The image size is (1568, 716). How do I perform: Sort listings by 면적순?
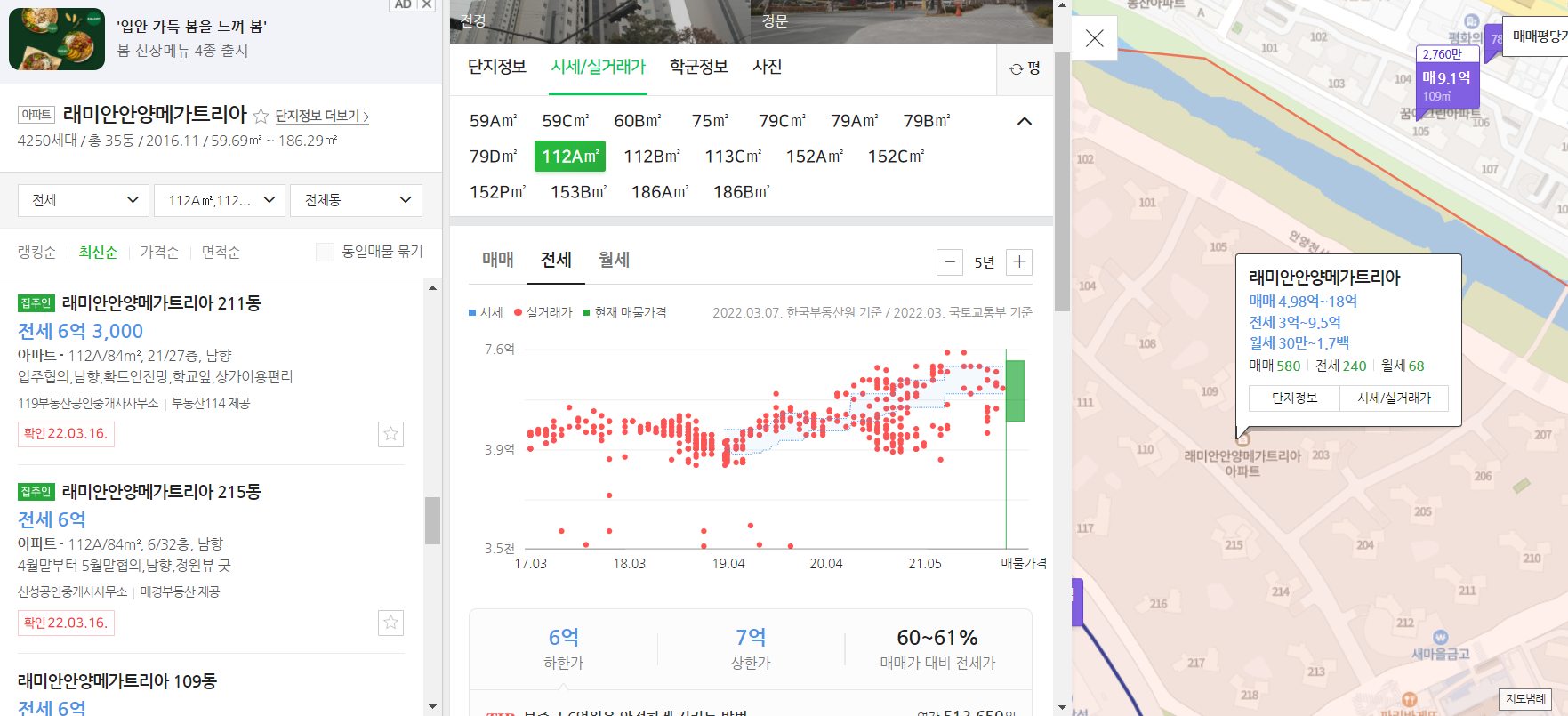pos(221,253)
